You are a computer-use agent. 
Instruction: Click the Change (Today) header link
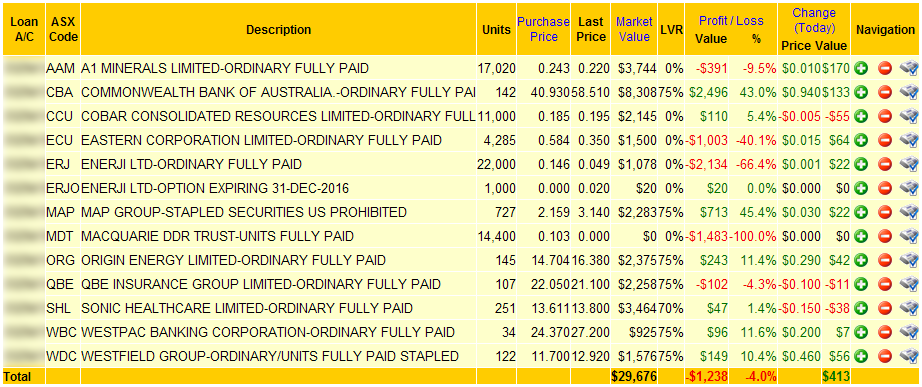point(814,20)
